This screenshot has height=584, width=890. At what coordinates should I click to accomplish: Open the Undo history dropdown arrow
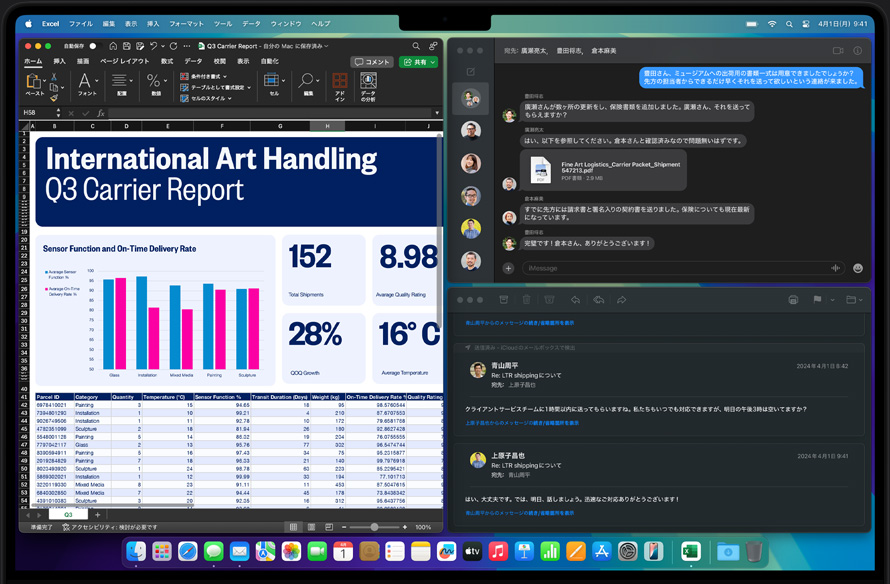[x=162, y=46]
